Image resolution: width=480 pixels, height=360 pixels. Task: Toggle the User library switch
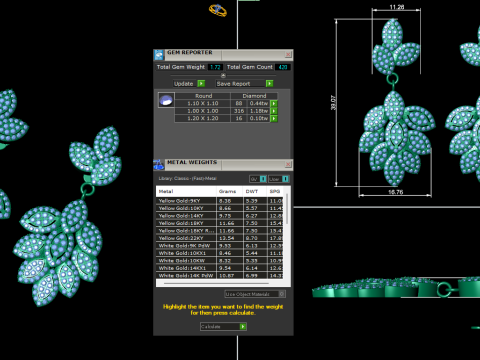(279, 179)
